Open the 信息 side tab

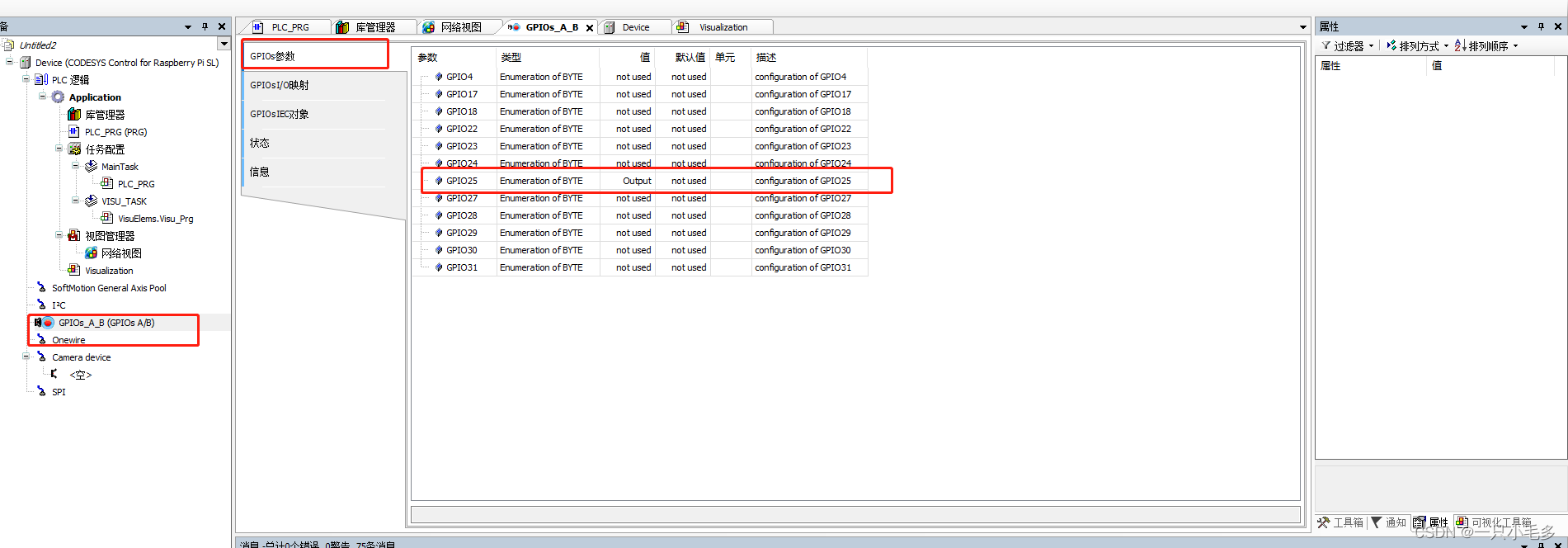pyautogui.click(x=313, y=172)
